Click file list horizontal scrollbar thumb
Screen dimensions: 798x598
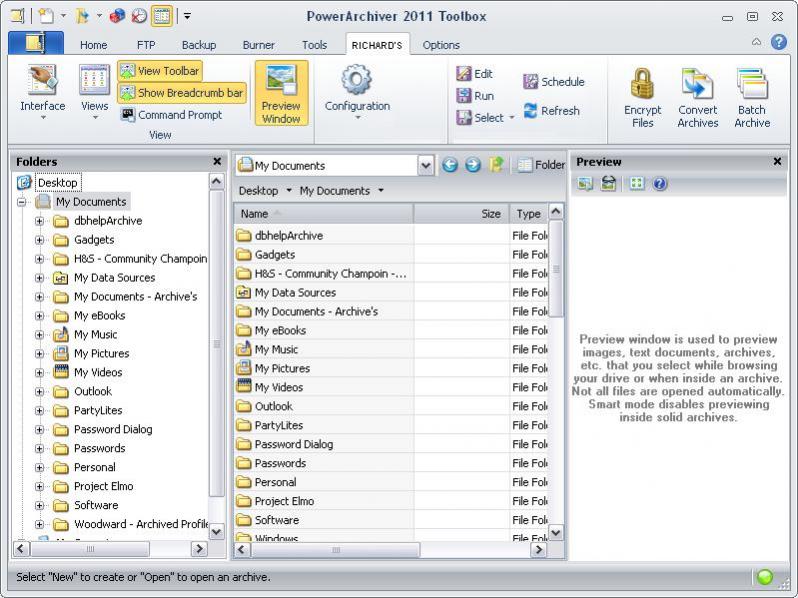pyautogui.click(x=336, y=550)
